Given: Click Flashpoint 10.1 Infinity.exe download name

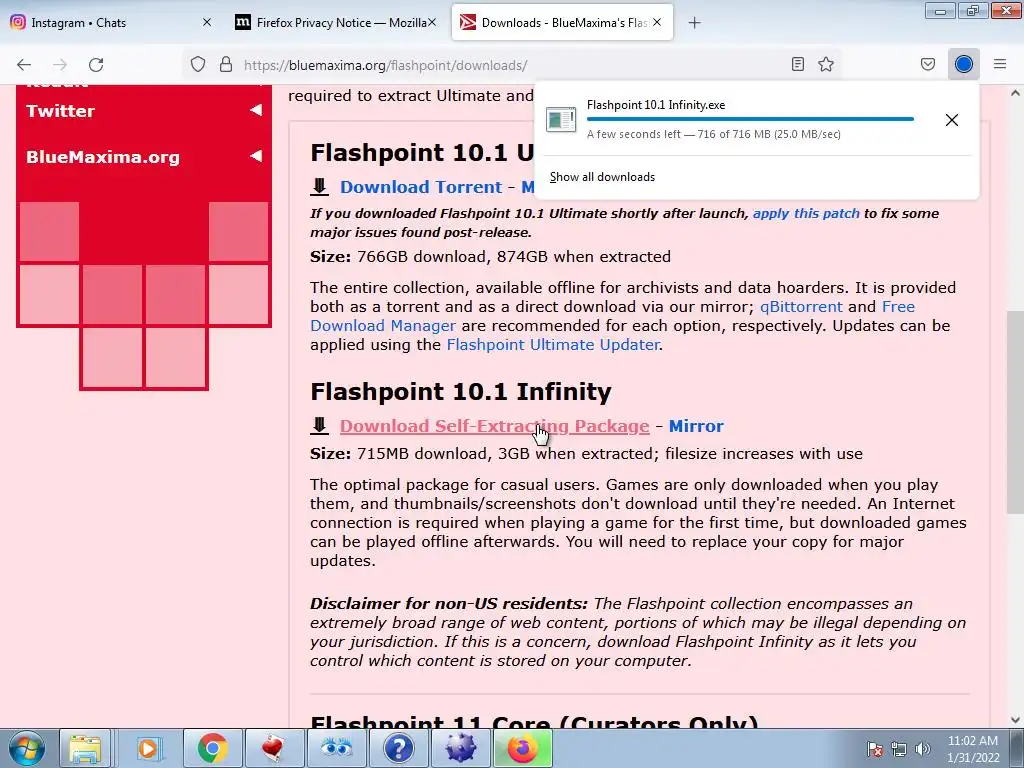Looking at the screenshot, I should (x=656, y=104).
